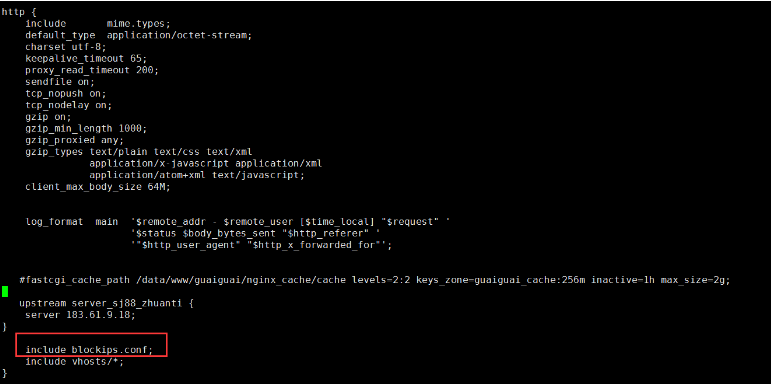The height and width of the screenshot is (384, 771).
Task: Click the highlighted include blockips.conf line
Action: [89, 350]
